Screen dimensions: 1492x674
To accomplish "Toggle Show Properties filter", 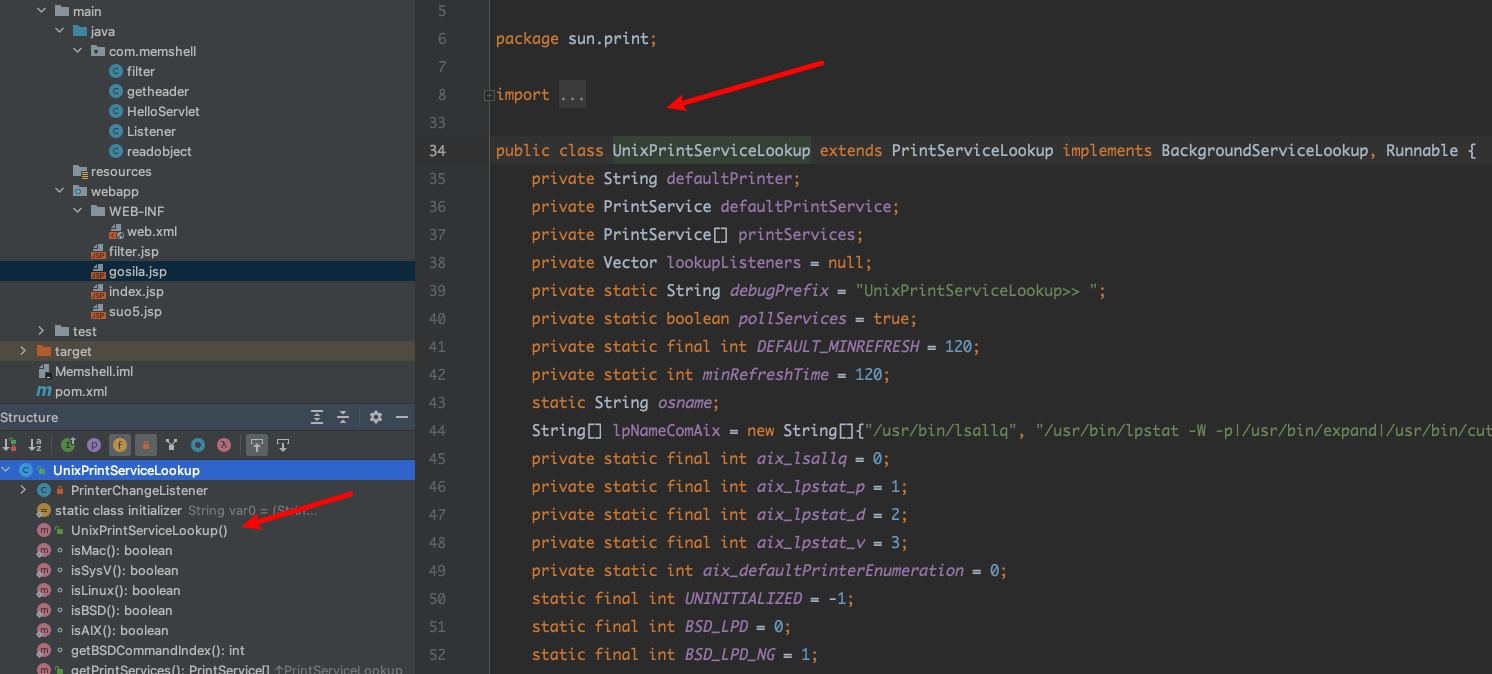I will point(94,445).
